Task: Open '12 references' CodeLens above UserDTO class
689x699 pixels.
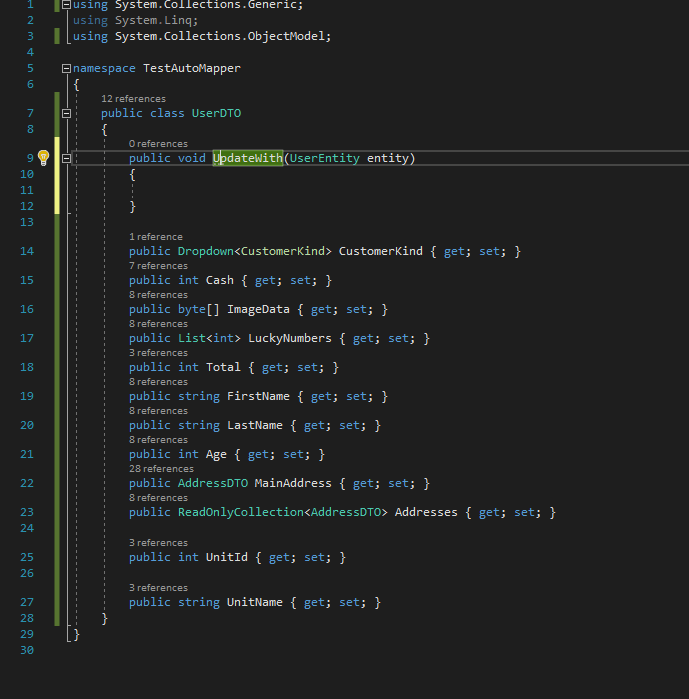Action: [133, 99]
